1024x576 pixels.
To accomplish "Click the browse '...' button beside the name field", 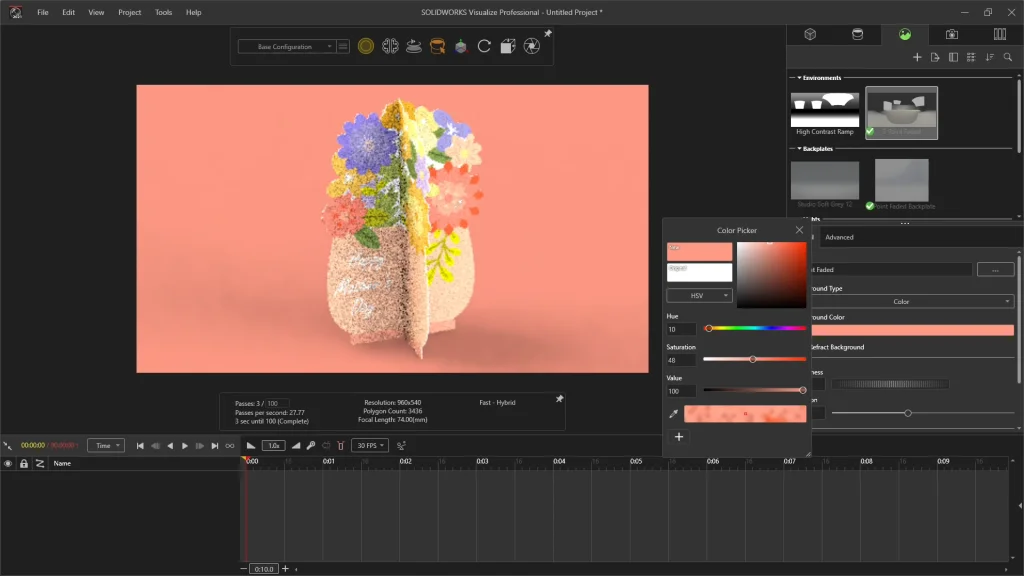I will (995, 270).
